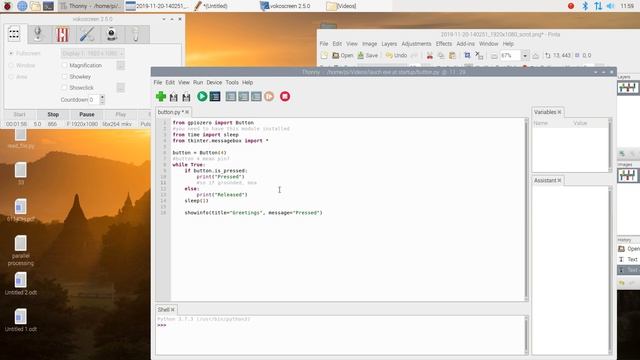Open the video codec film tab in vokoscreen
The image size is (640, 360).
point(62,34)
